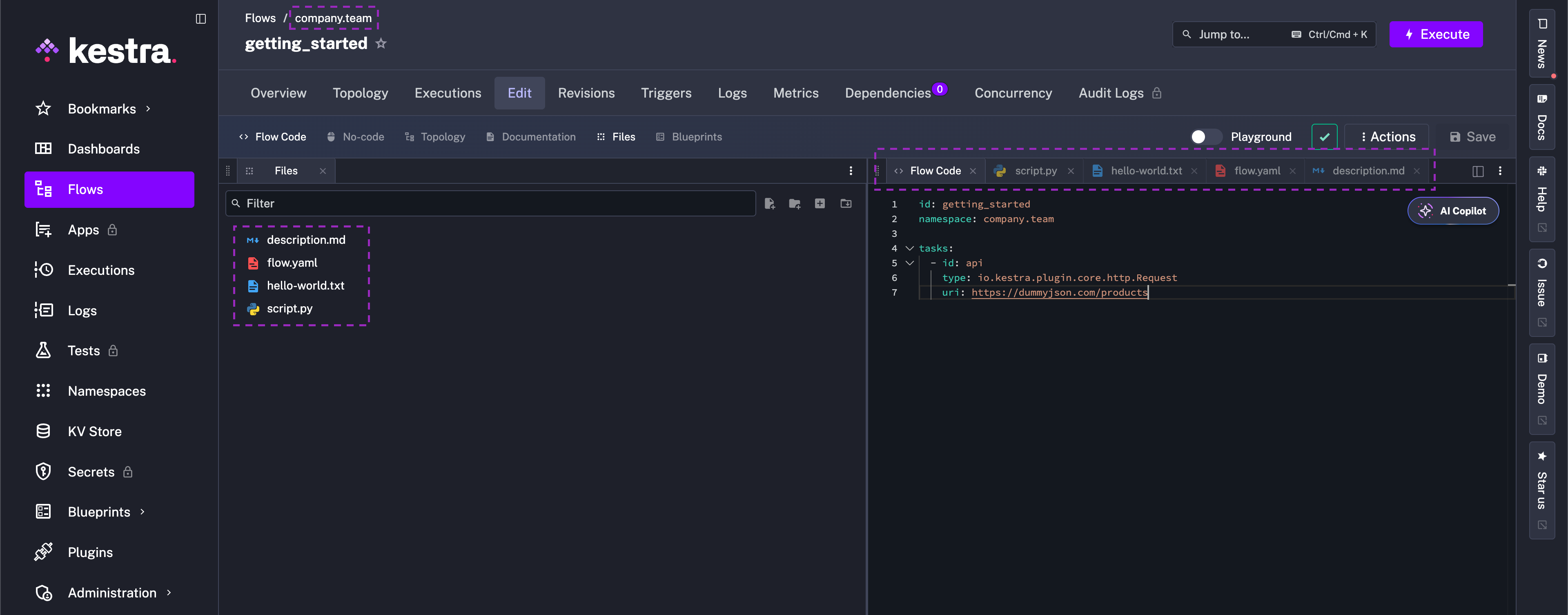Create a new folder in the Files panel

(x=795, y=203)
